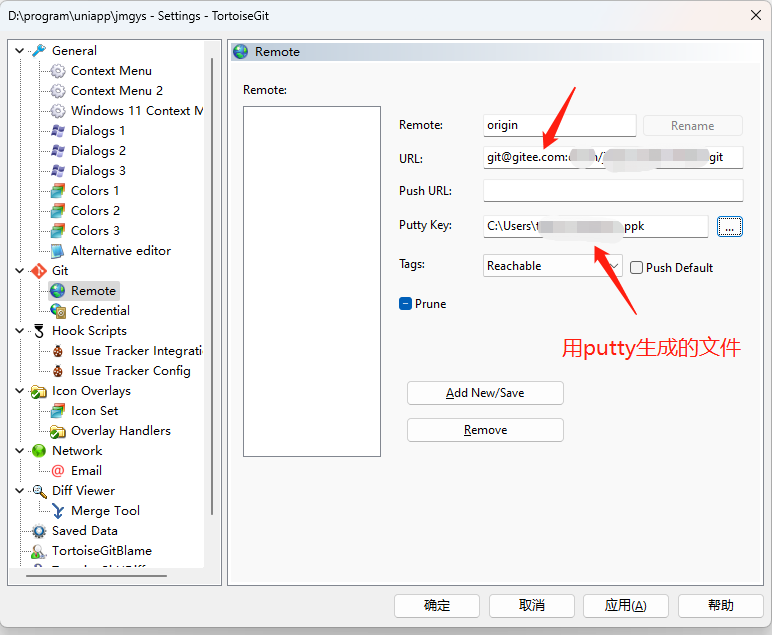The image size is (772, 635).
Task: Collapse the Icon Overlays tree node
Action: click(x=20, y=391)
